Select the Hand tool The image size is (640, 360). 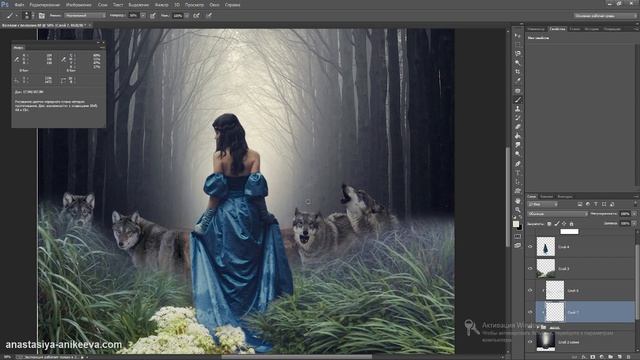(x=518, y=201)
